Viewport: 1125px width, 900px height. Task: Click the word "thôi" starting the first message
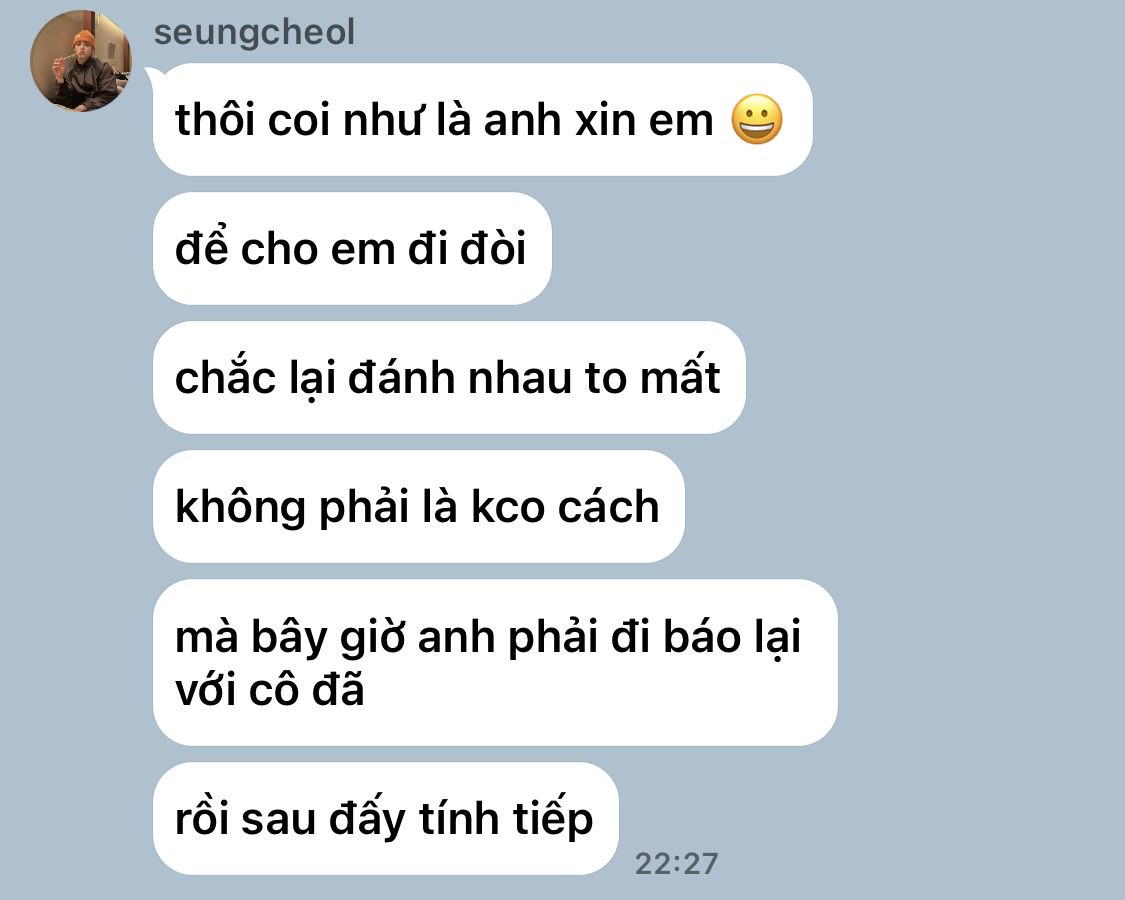[x=215, y=119]
